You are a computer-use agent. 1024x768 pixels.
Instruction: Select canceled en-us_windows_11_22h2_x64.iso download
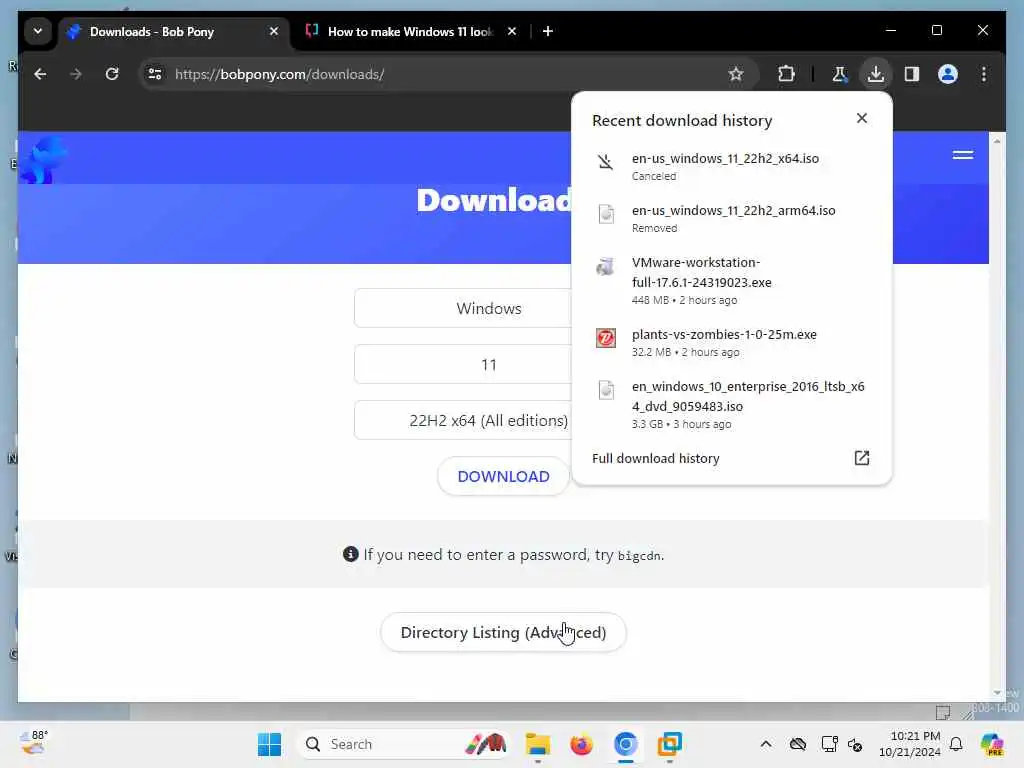(x=731, y=167)
